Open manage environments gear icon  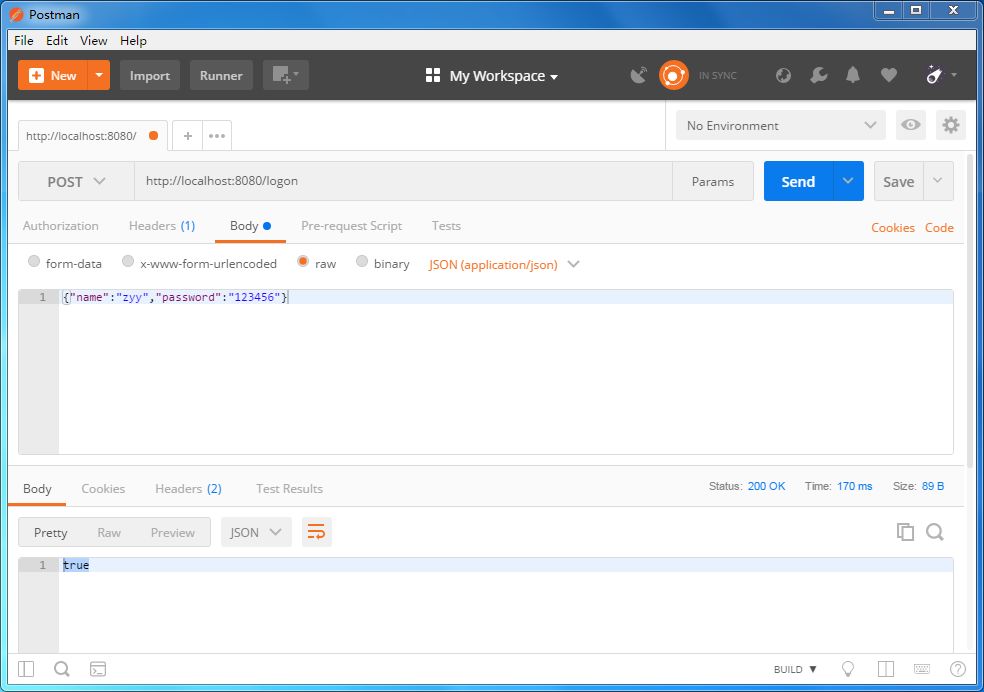click(951, 125)
